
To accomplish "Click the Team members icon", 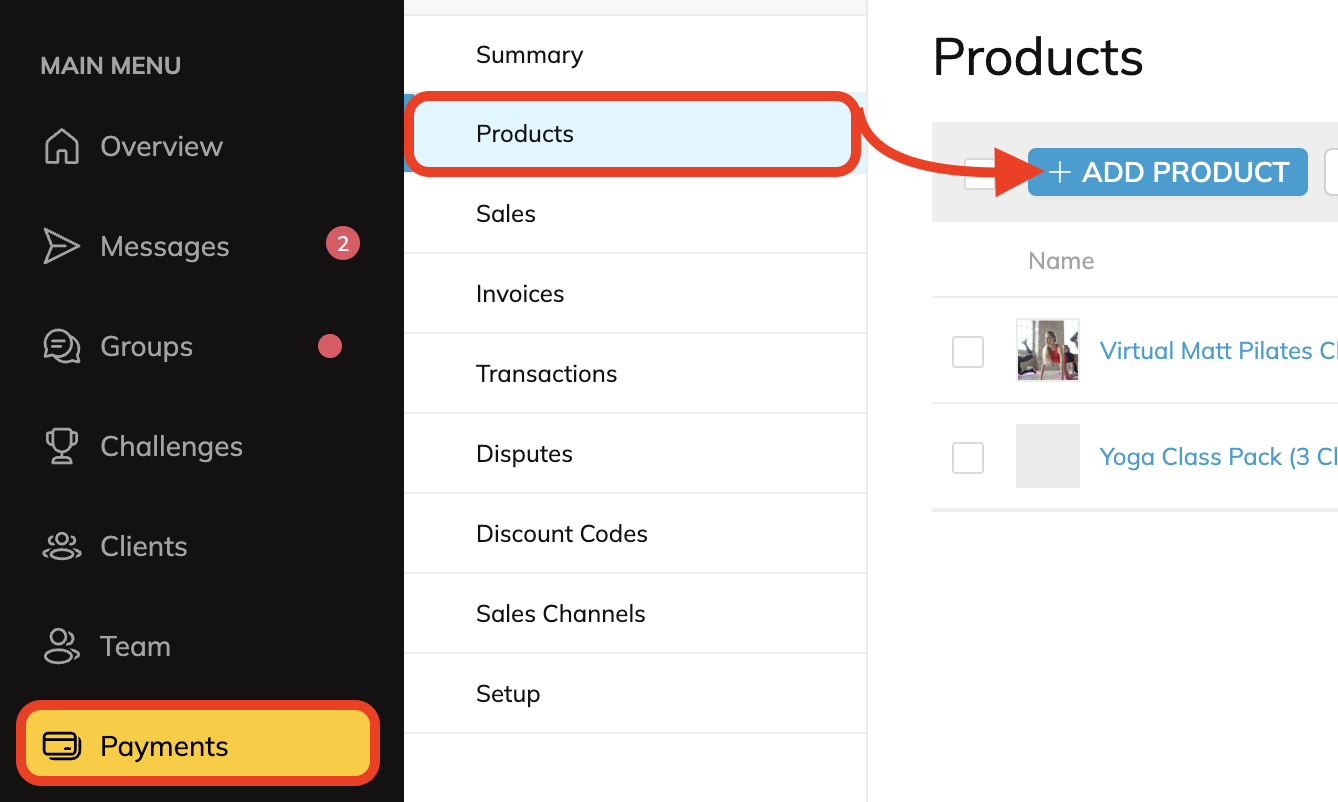I will tap(62, 646).
